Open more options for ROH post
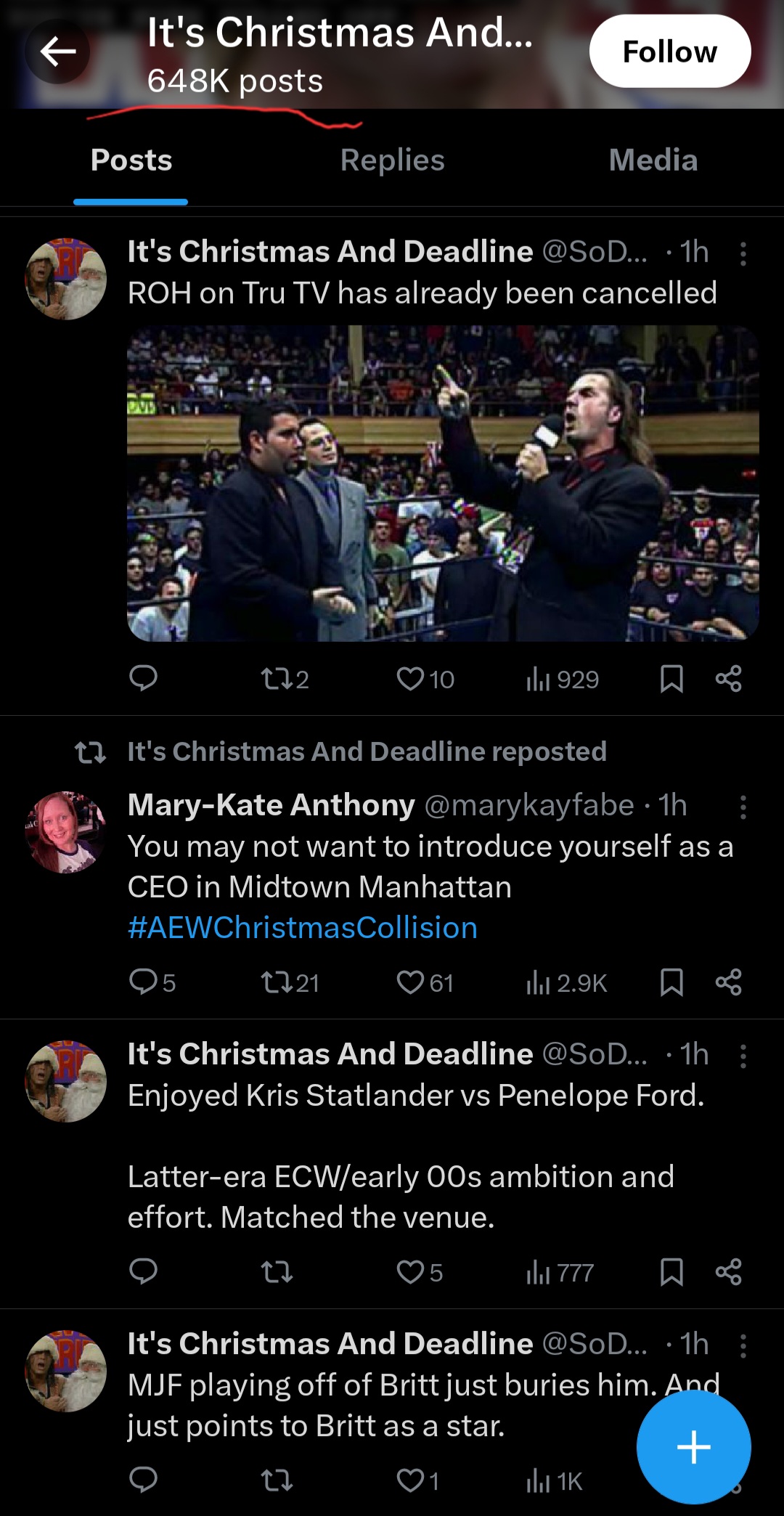This screenshot has height=1516, width=784. 743,253
